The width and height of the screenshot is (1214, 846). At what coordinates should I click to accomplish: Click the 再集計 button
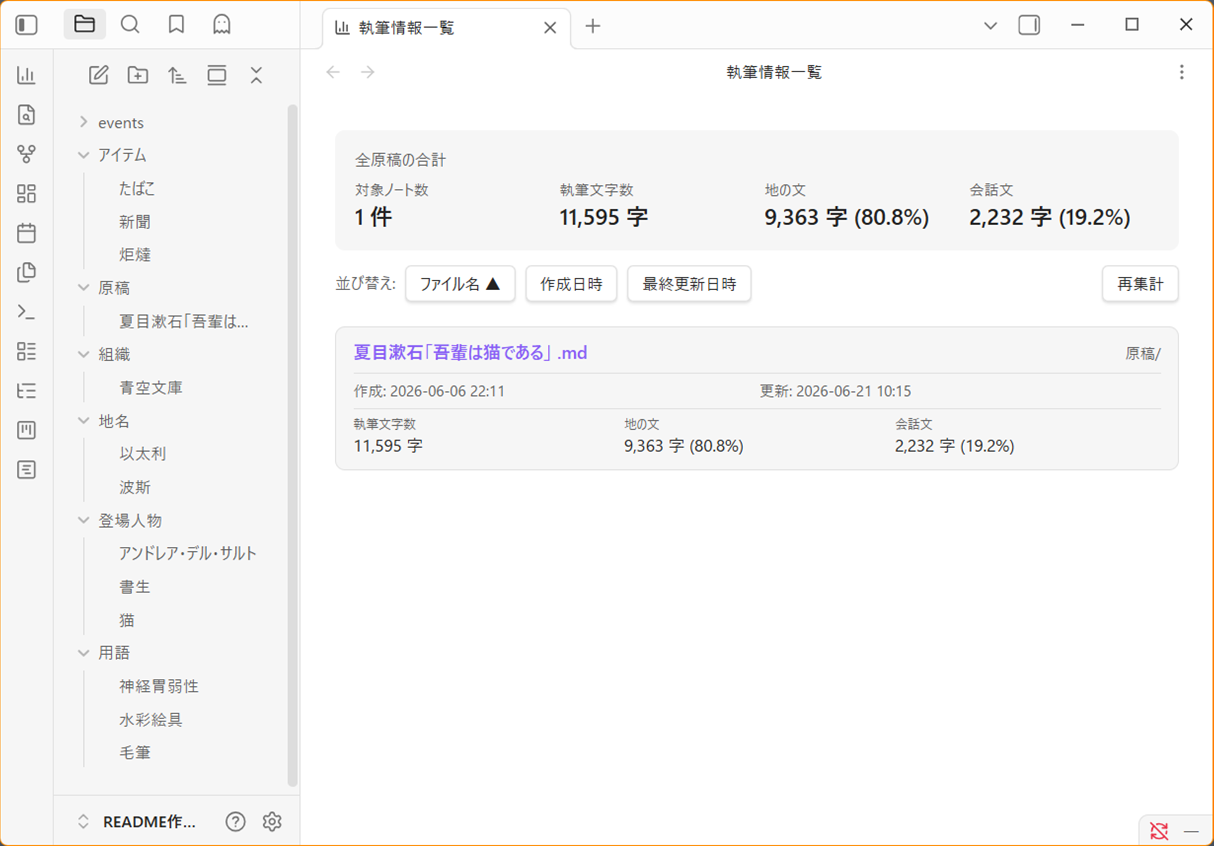pyautogui.click(x=1140, y=284)
